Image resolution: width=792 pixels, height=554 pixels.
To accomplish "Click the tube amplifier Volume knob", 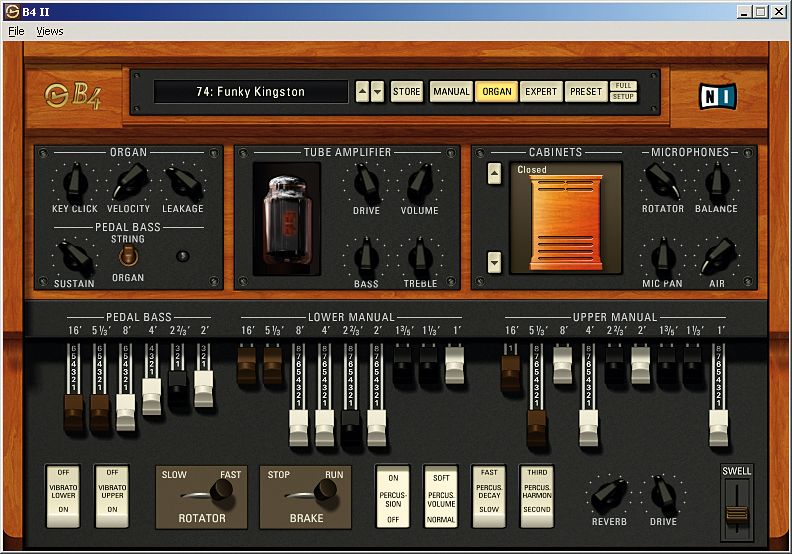I will coord(420,183).
